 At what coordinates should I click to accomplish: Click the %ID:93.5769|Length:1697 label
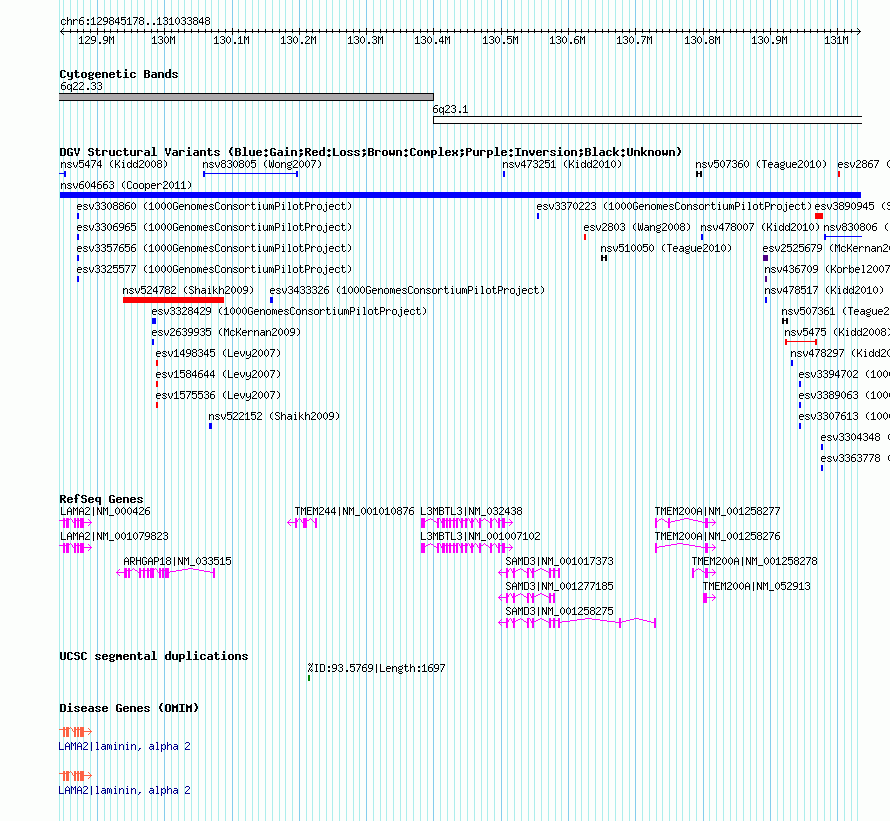376,668
